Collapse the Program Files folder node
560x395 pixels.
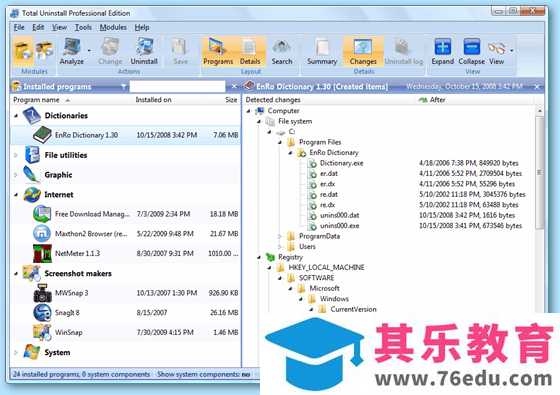point(280,142)
